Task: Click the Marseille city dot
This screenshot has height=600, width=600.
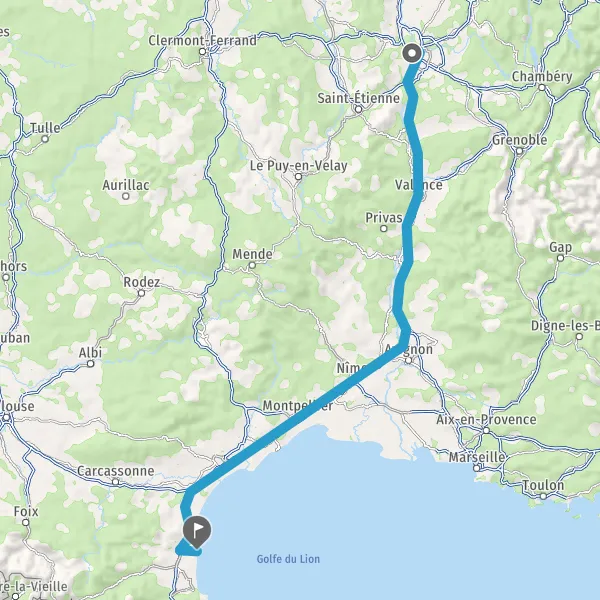Action: point(476,468)
